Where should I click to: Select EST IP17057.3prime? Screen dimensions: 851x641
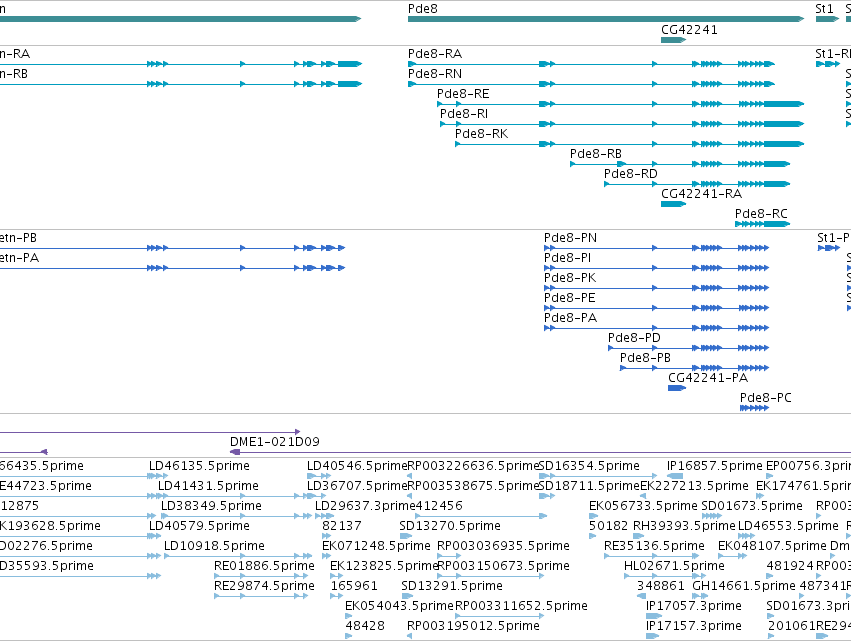coord(693,606)
